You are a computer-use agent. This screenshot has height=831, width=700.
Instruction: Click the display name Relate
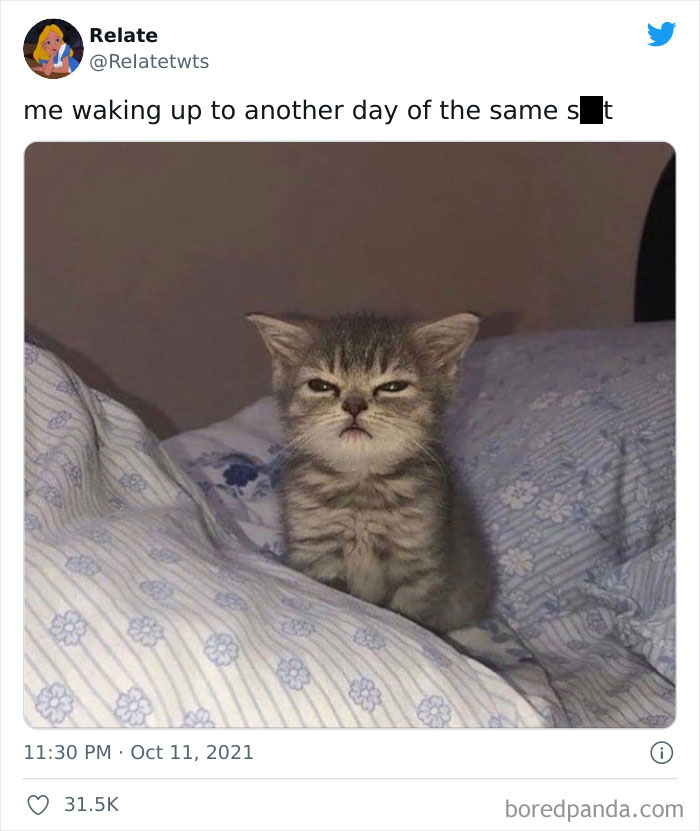[123, 36]
